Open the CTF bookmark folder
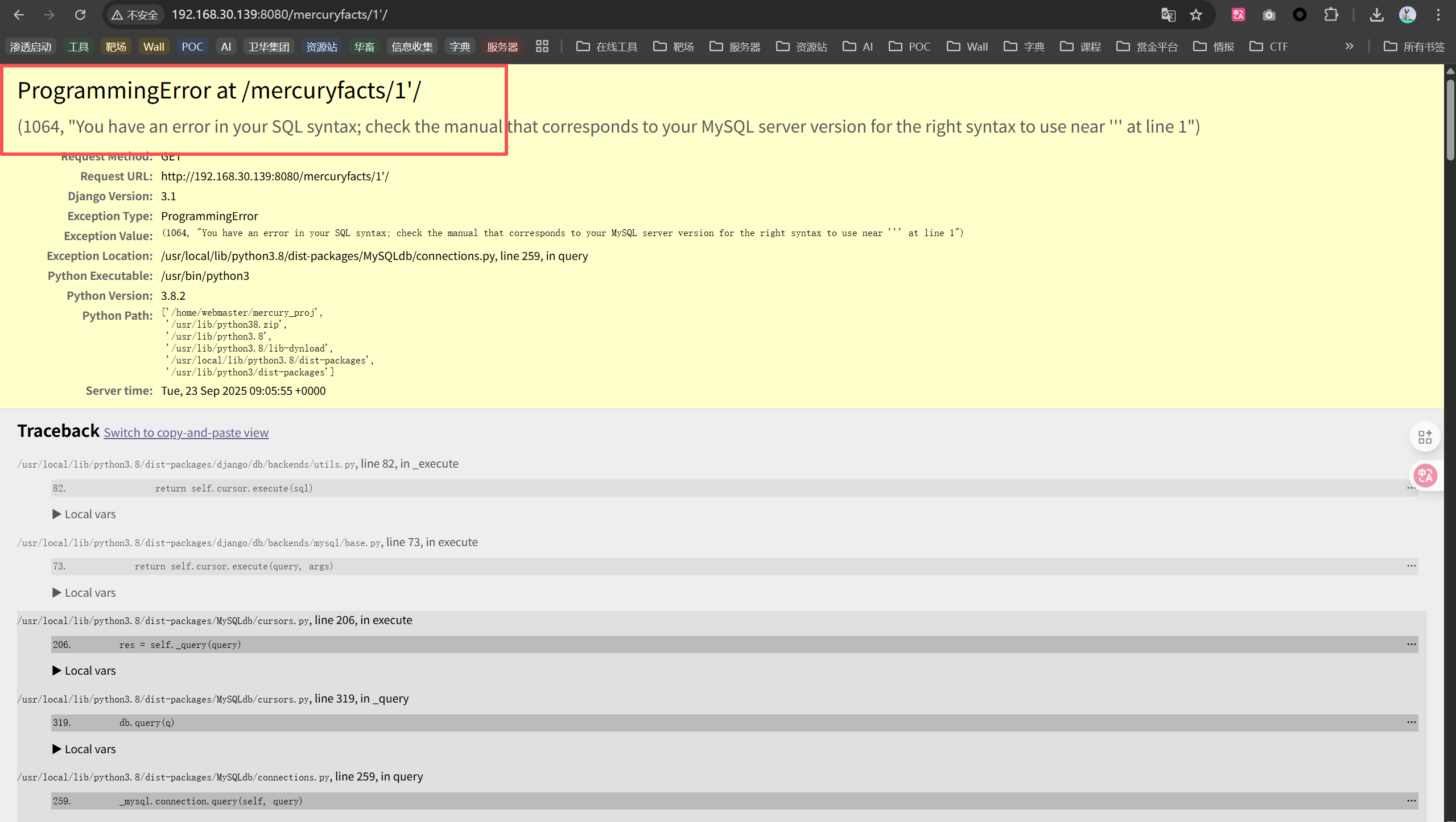1456x822 pixels. click(1269, 46)
